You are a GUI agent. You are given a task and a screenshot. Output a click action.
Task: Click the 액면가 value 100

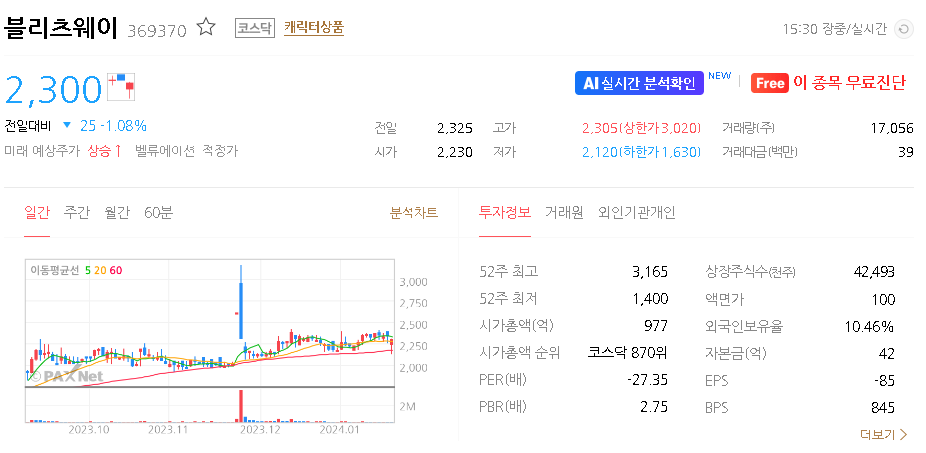pyautogui.click(x=883, y=299)
